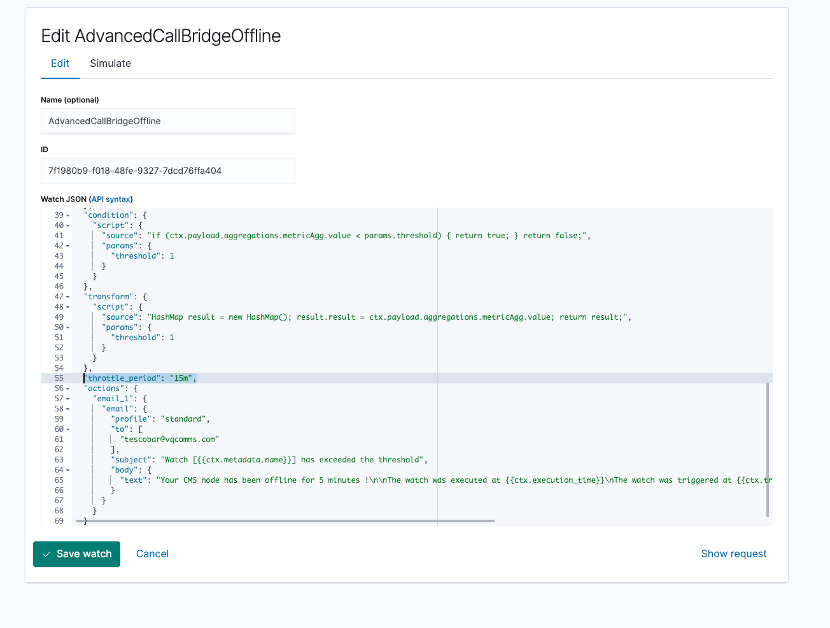Place cursor on the "throttle_period": "15m" line
Image resolution: width=830 pixels, height=628 pixels.
click(x=140, y=378)
